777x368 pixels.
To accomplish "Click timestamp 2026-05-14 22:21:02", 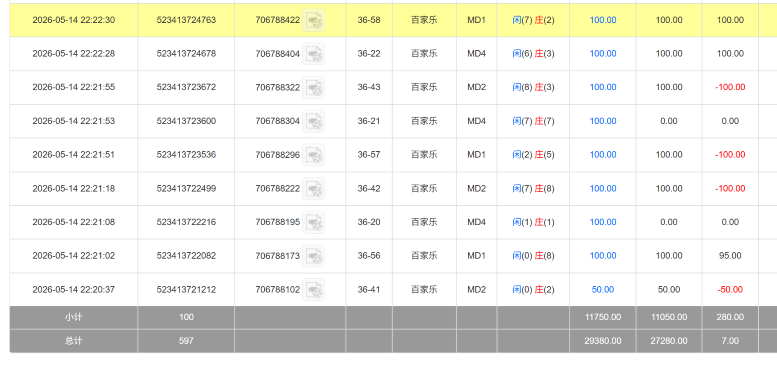I will click(x=74, y=256).
